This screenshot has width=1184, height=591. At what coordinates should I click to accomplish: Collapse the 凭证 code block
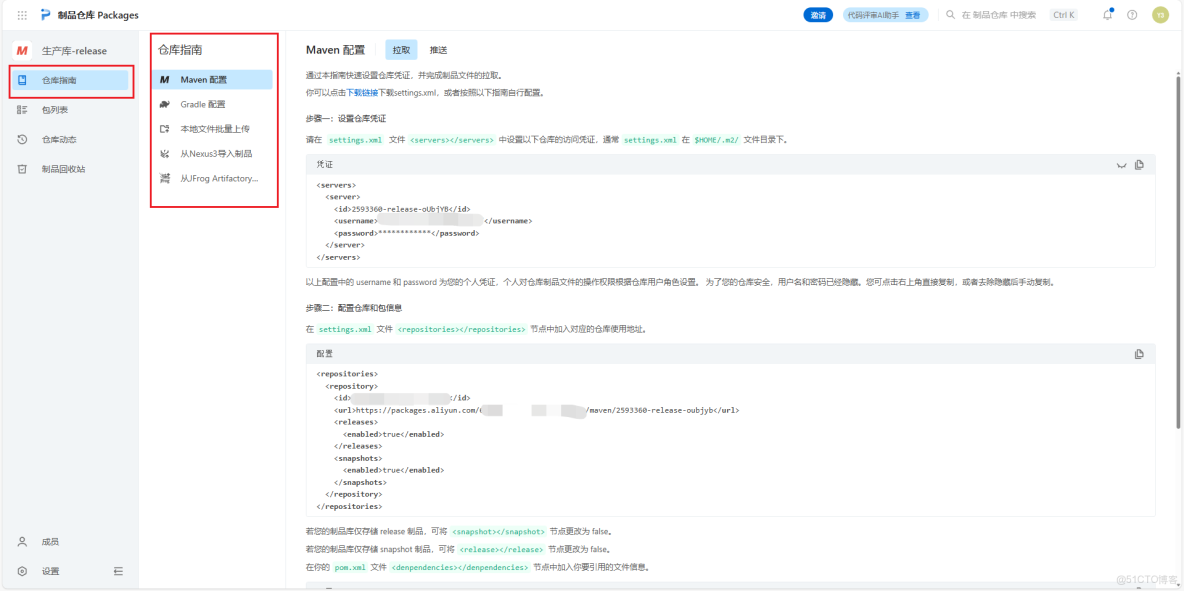(x=1122, y=165)
